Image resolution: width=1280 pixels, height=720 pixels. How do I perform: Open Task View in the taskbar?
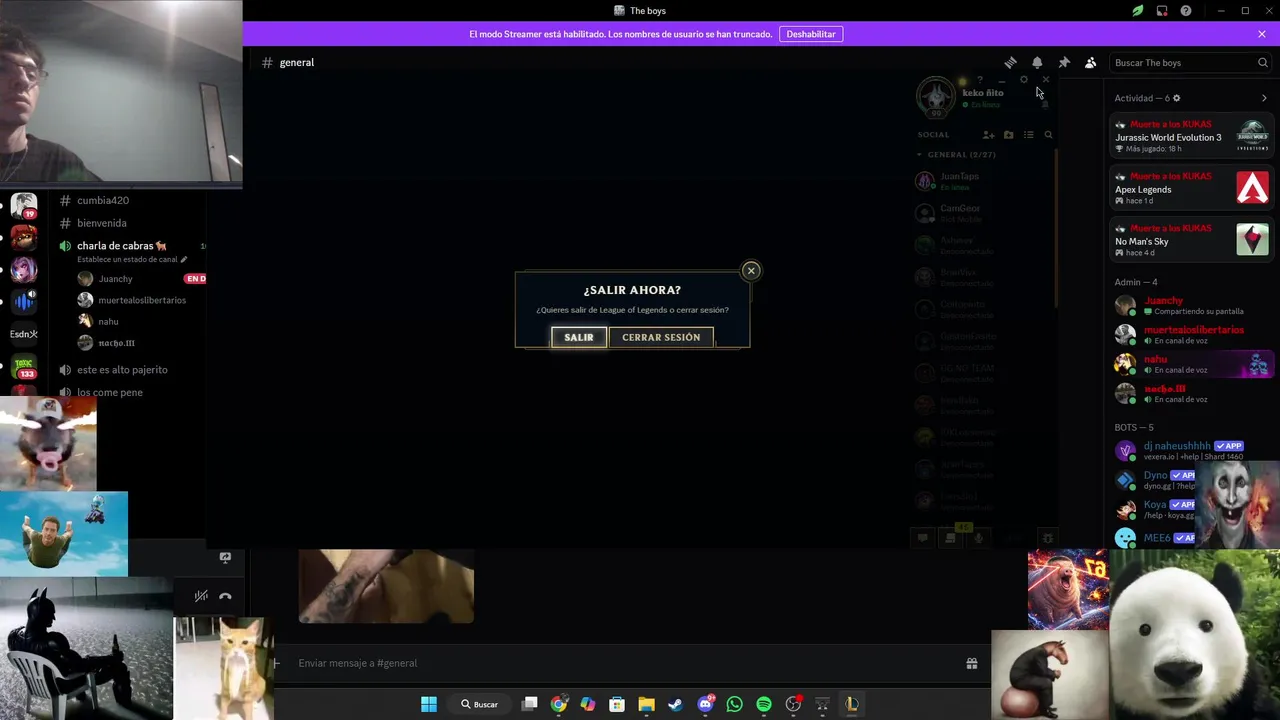coord(530,704)
